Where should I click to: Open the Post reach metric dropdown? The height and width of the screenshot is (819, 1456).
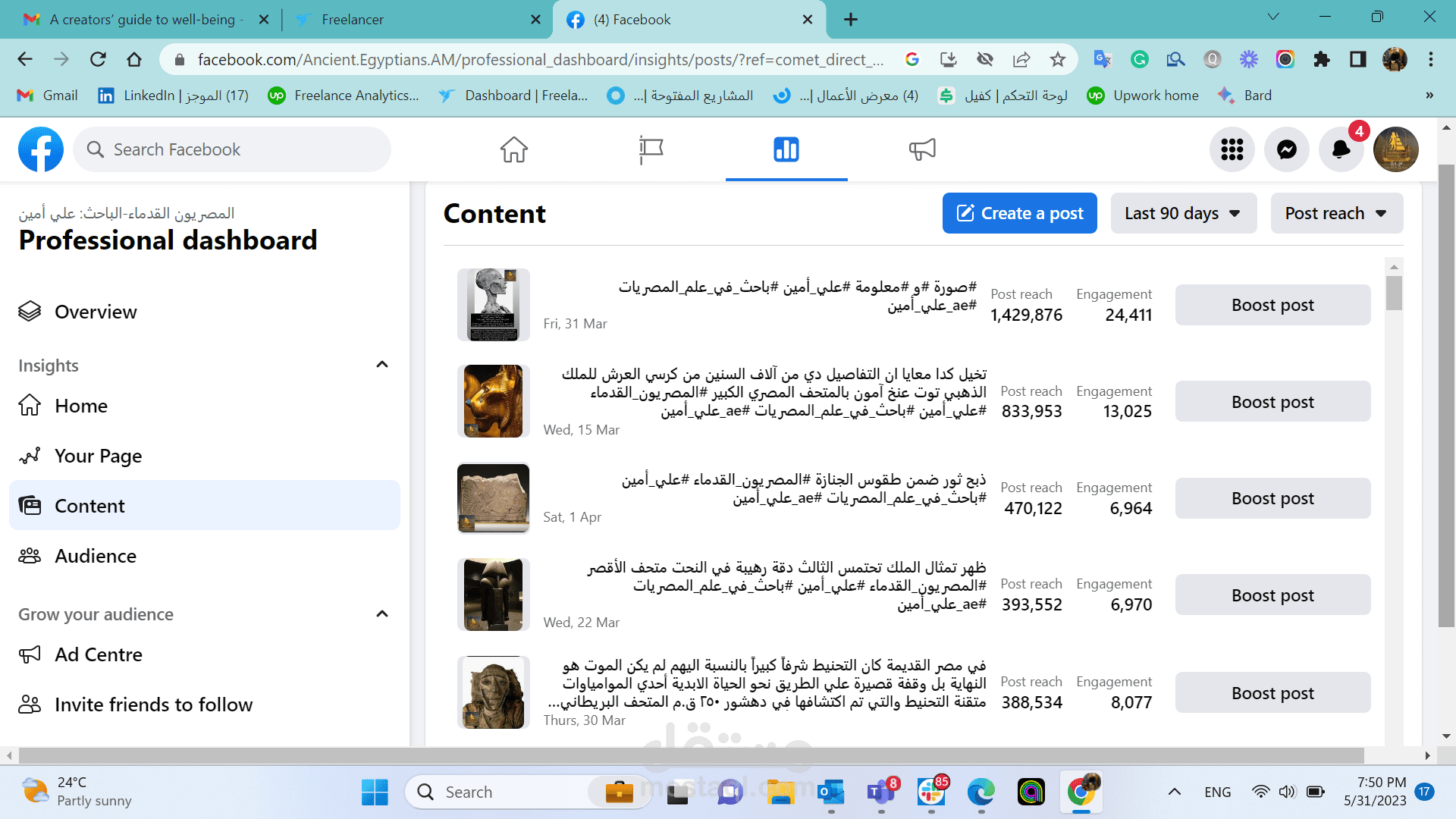tap(1336, 213)
